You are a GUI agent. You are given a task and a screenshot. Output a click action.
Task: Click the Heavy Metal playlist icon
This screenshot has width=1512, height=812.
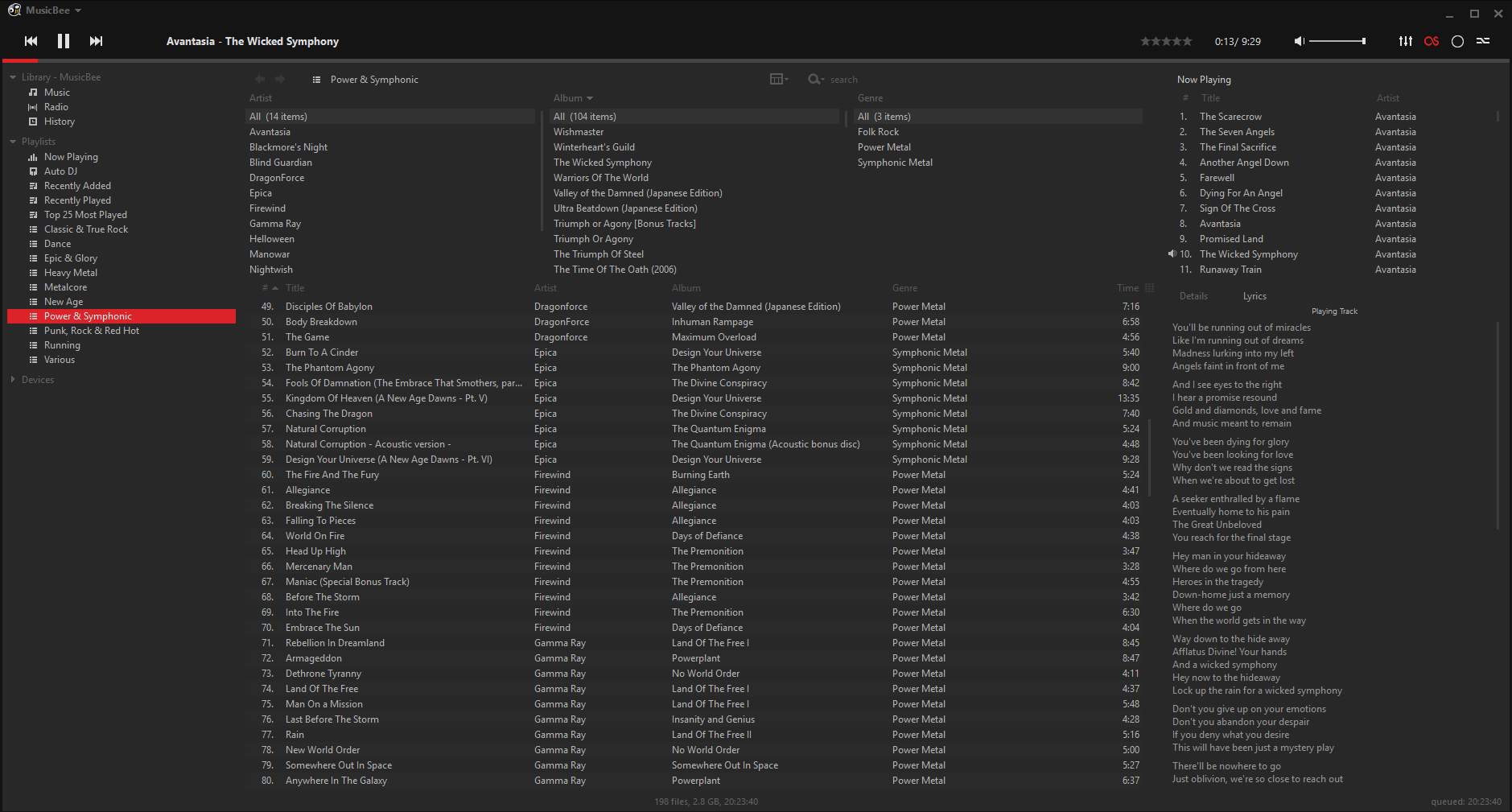pyautogui.click(x=33, y=273)
